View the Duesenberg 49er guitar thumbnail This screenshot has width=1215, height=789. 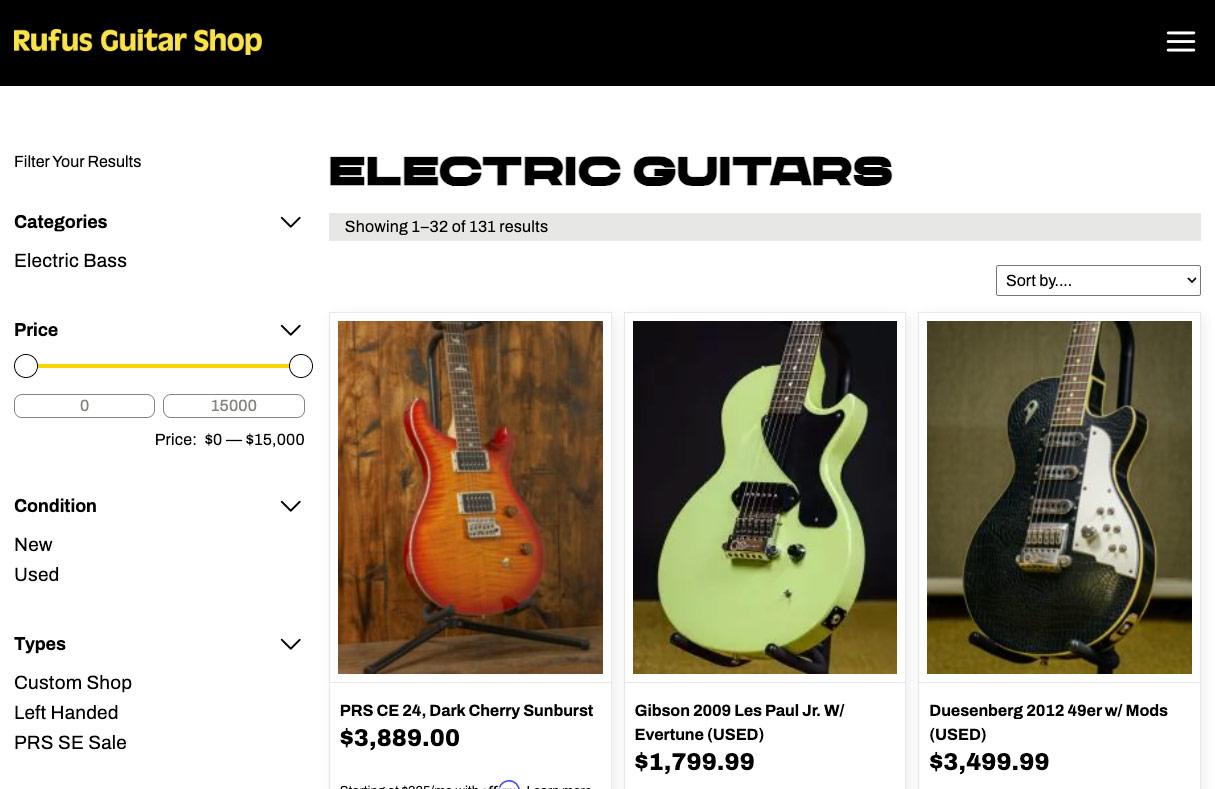pos(1059,497)
